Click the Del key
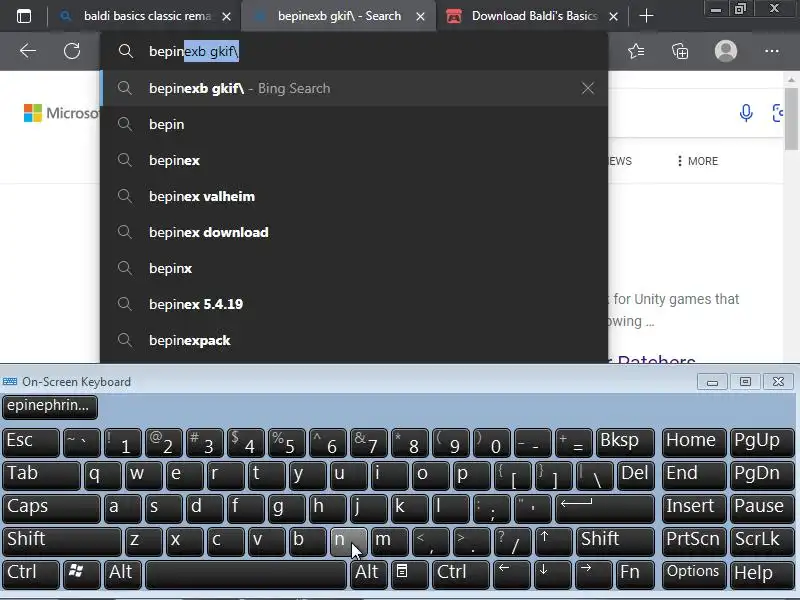Image resolution: width=800 pixels, height=600 pixels. tap(636, 474)
